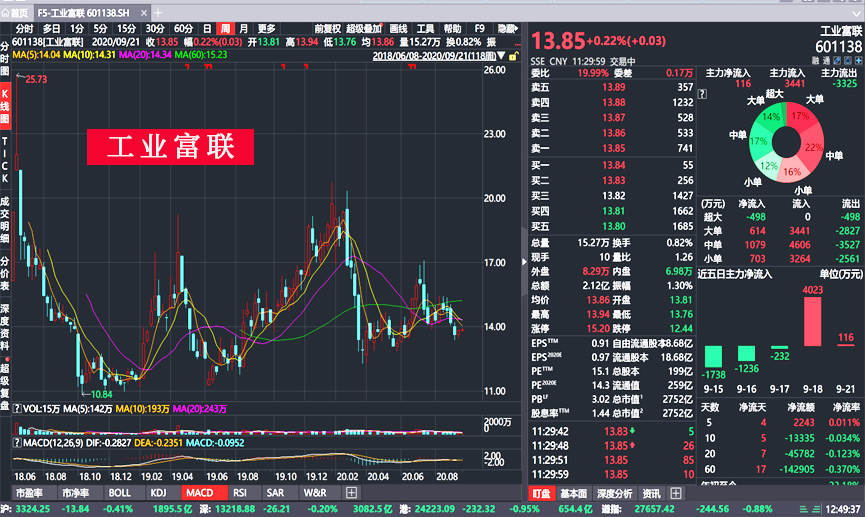Select the 5分 period
The height and width of the screenshot is (517, 865).
[100, 29]
